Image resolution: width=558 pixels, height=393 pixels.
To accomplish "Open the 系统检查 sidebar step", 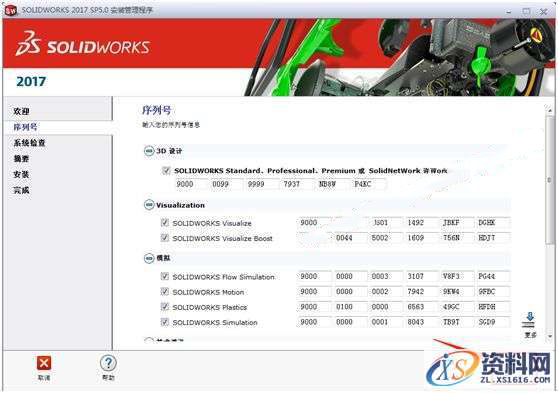I will coord(29,143).
